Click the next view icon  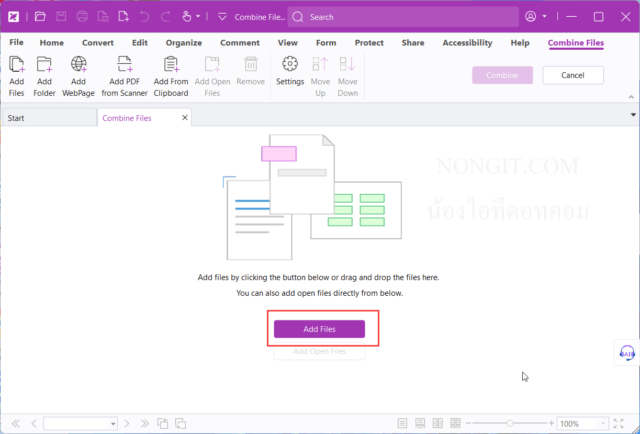click(180, 423)
